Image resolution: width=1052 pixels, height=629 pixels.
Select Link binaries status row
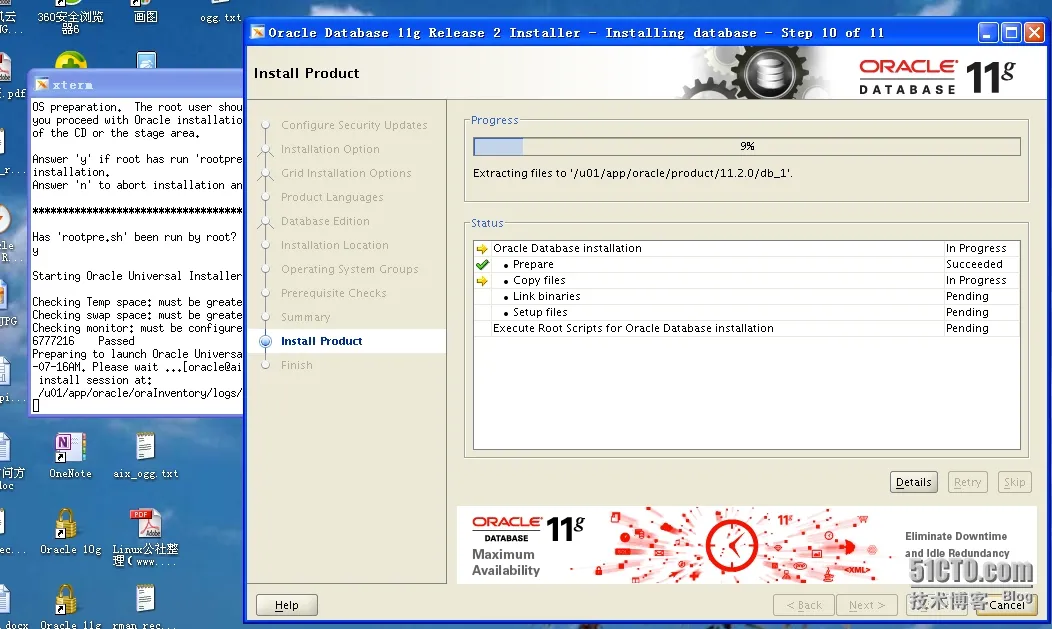pos(747,296)
